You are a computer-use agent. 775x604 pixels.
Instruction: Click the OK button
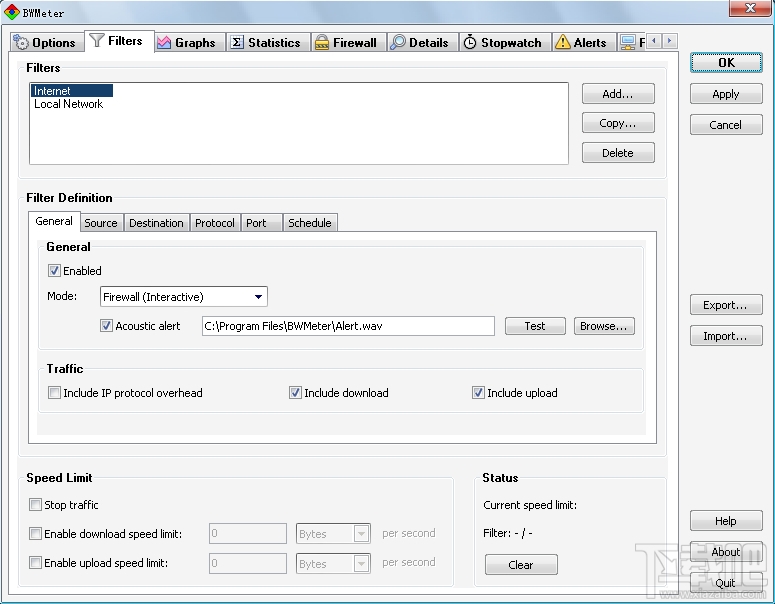click(x=726, y=63)
